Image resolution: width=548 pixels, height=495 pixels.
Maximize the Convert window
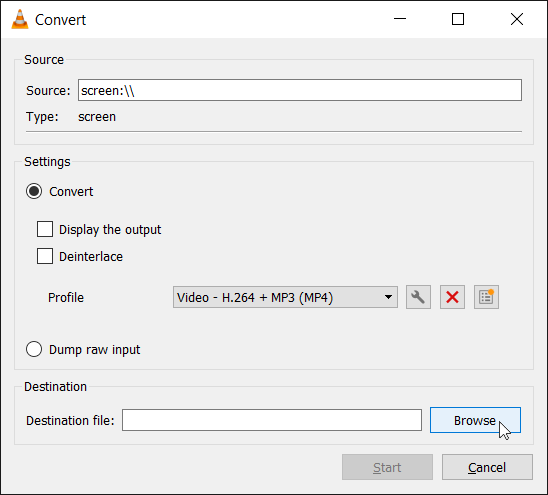(x=458, y=19)
